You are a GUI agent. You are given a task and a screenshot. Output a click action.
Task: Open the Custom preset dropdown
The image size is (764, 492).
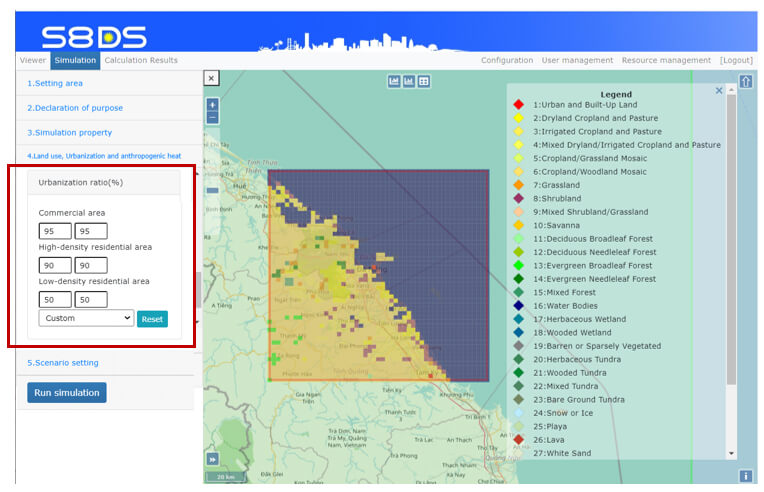pyautogui.click(x=85, y=318)
